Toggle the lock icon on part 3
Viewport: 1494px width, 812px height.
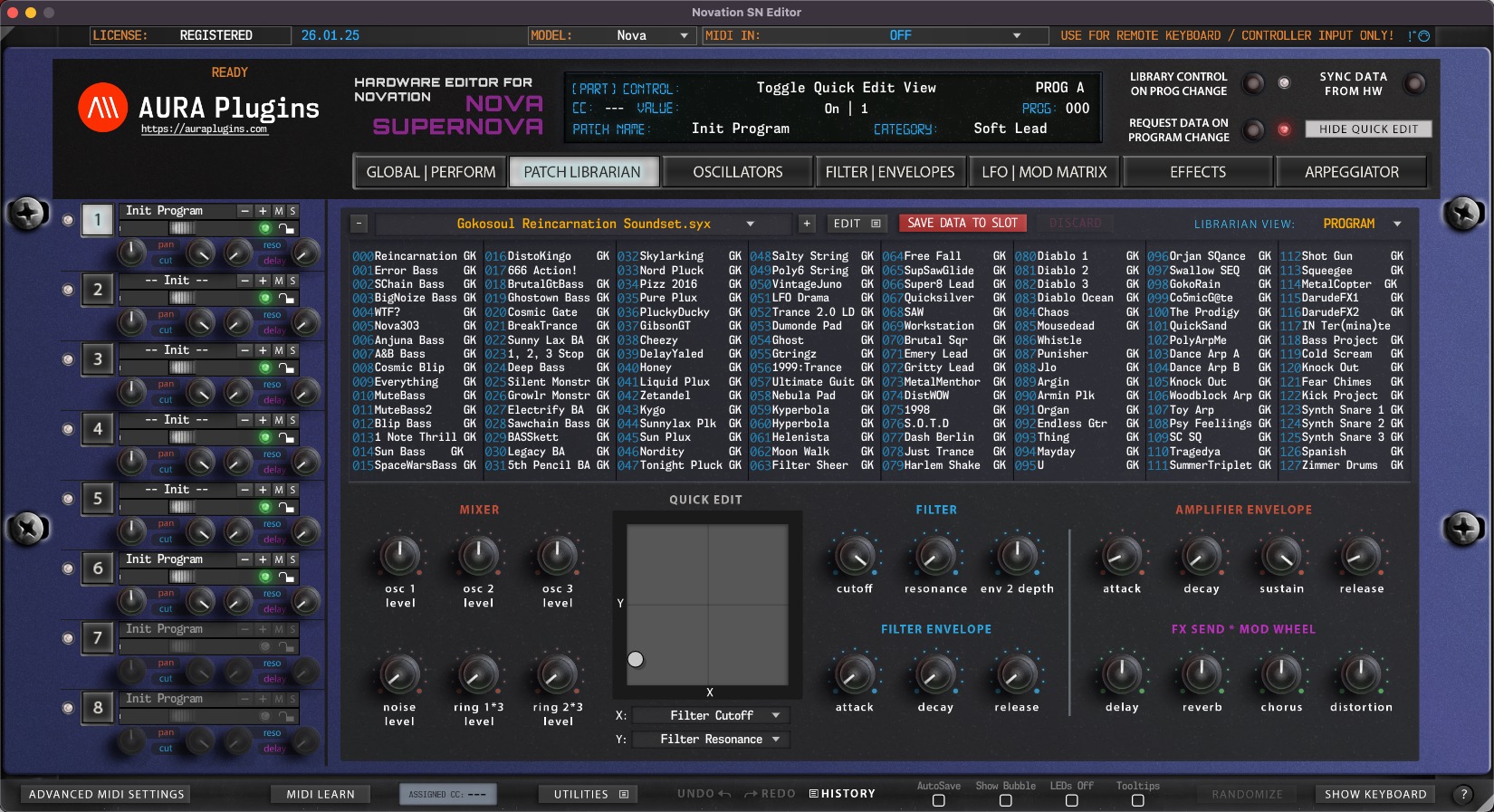point(286,368)
